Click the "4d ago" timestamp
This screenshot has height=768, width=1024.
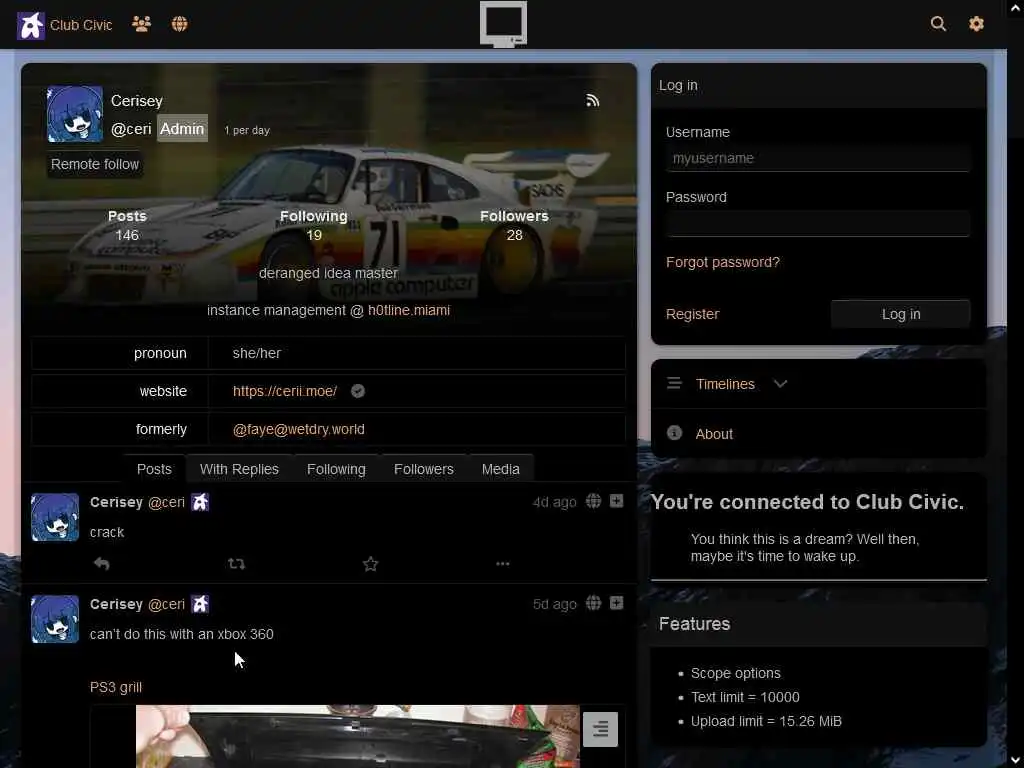(554, 502)
